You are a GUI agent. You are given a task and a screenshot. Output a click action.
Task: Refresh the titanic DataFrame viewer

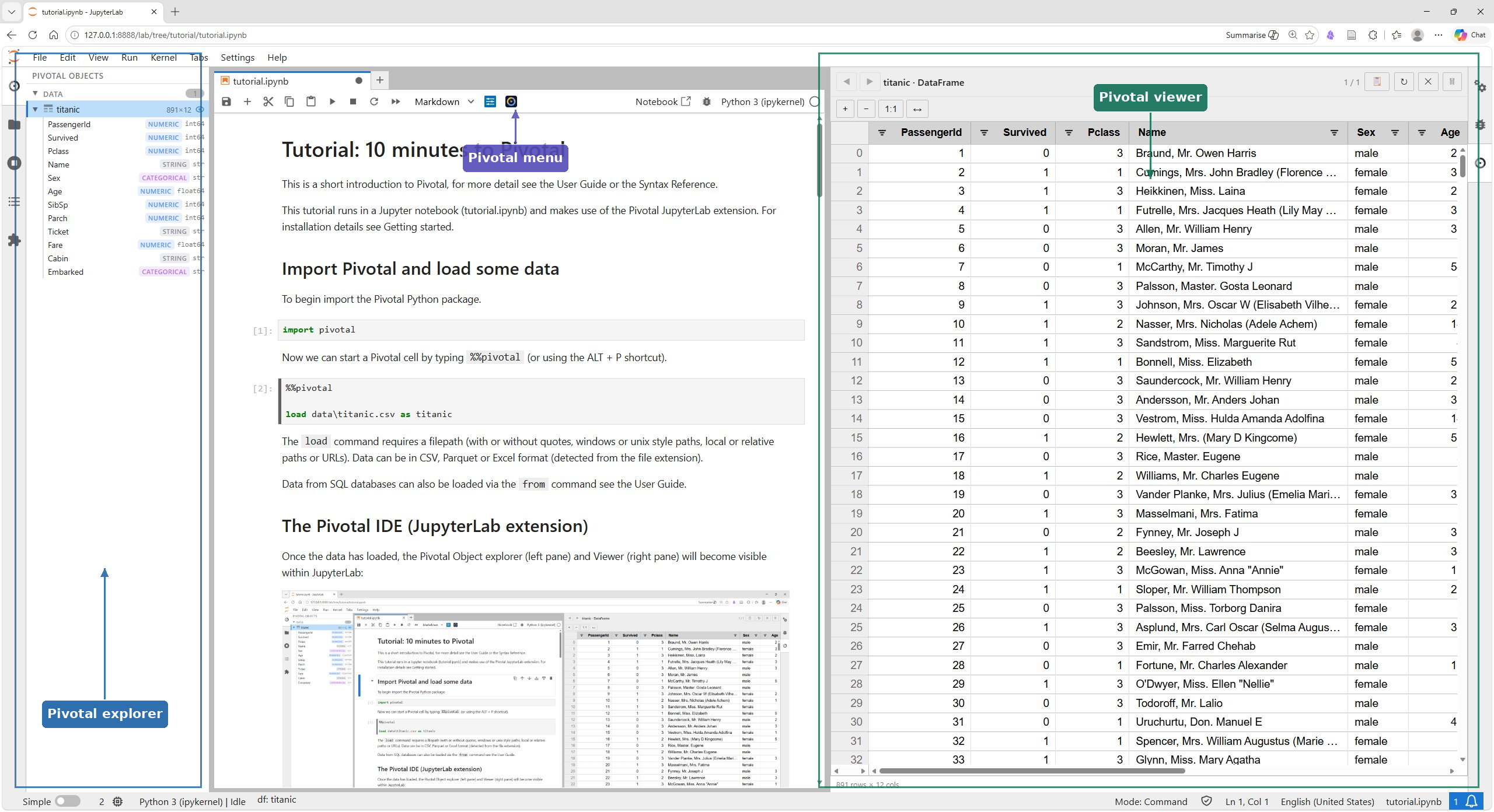click(1404, 82)
